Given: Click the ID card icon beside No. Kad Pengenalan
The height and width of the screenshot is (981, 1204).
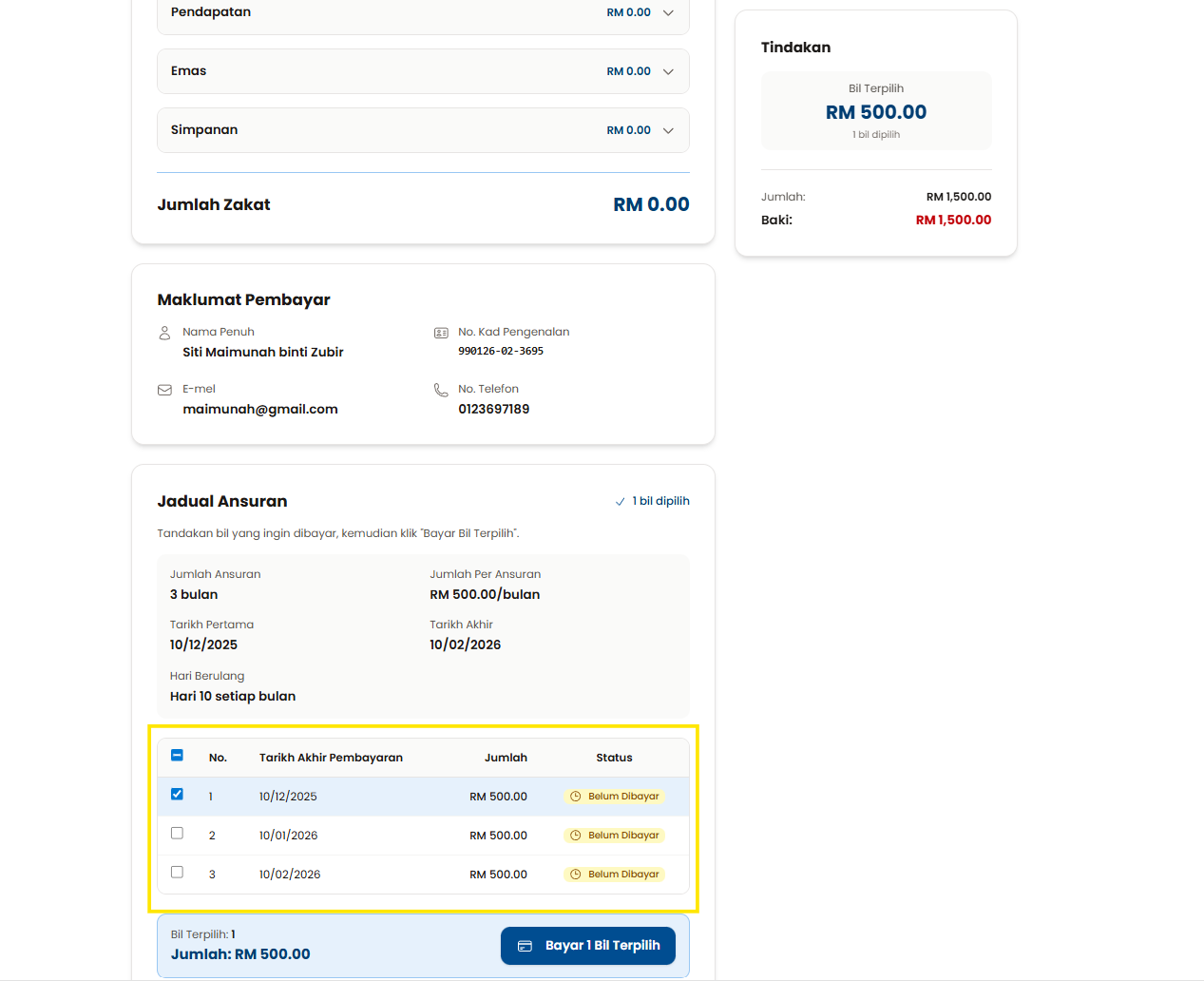Looking at the screenshot, I should (441, 333).
